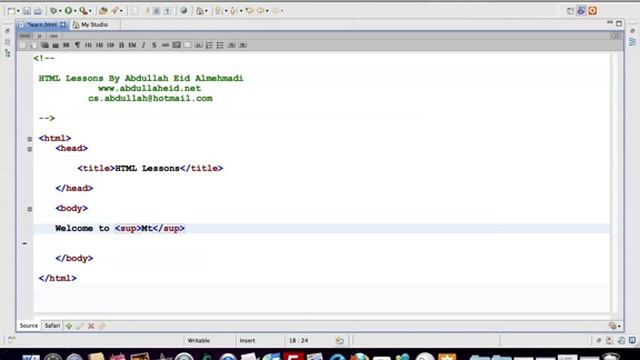Viewport: 640px width, 360px height.
Task: Click the paragraph (¶) formatting icon
Action: tap(77, 45)
